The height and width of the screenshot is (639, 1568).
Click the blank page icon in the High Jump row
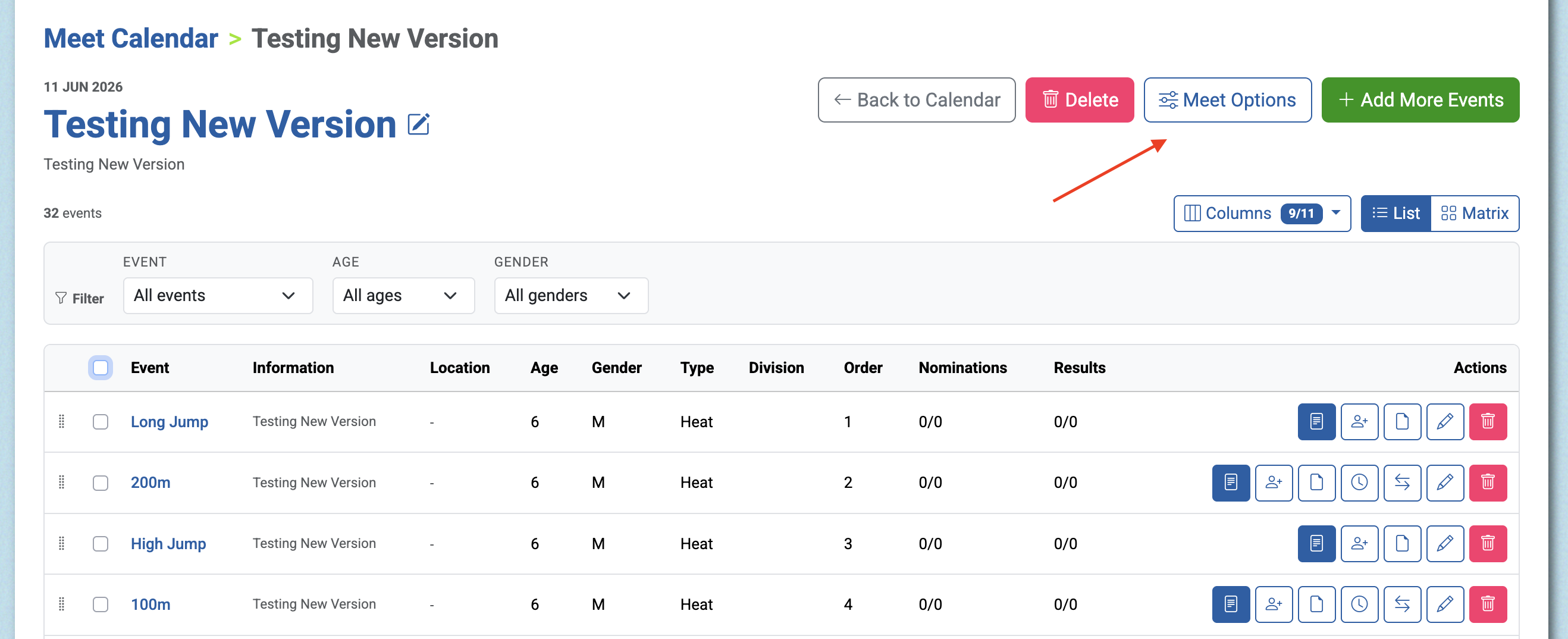pos(1402,543)
